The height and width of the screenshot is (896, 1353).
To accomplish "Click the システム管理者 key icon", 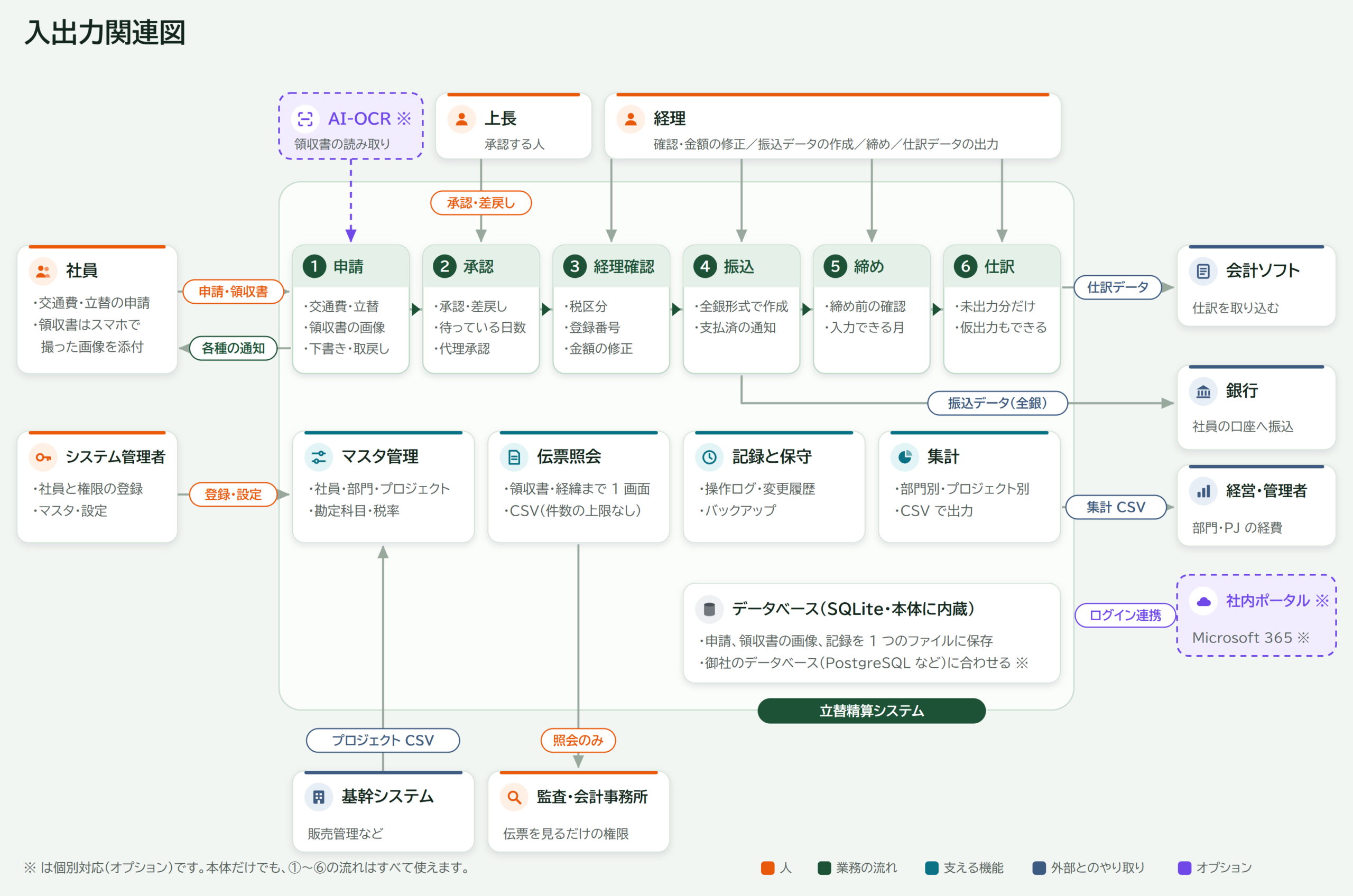I will click(x=43, y=457).
